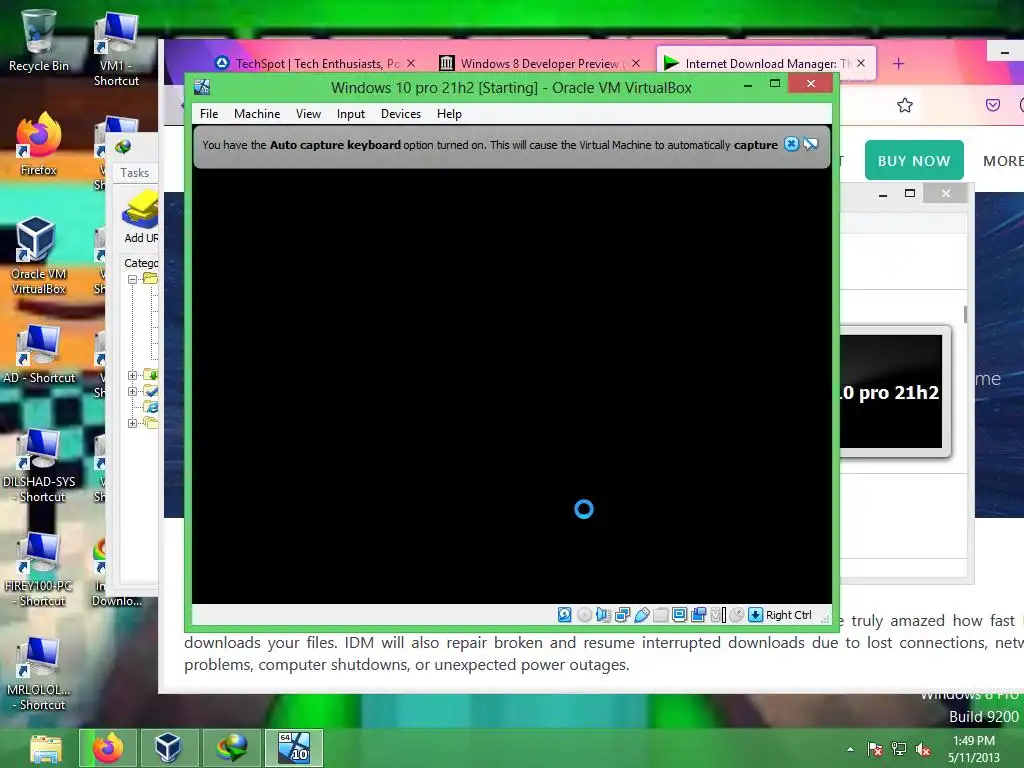The image size is (1024, 768).
Task: Close the Windows 8 Developer Preview tab
Action: click(635, 63)
